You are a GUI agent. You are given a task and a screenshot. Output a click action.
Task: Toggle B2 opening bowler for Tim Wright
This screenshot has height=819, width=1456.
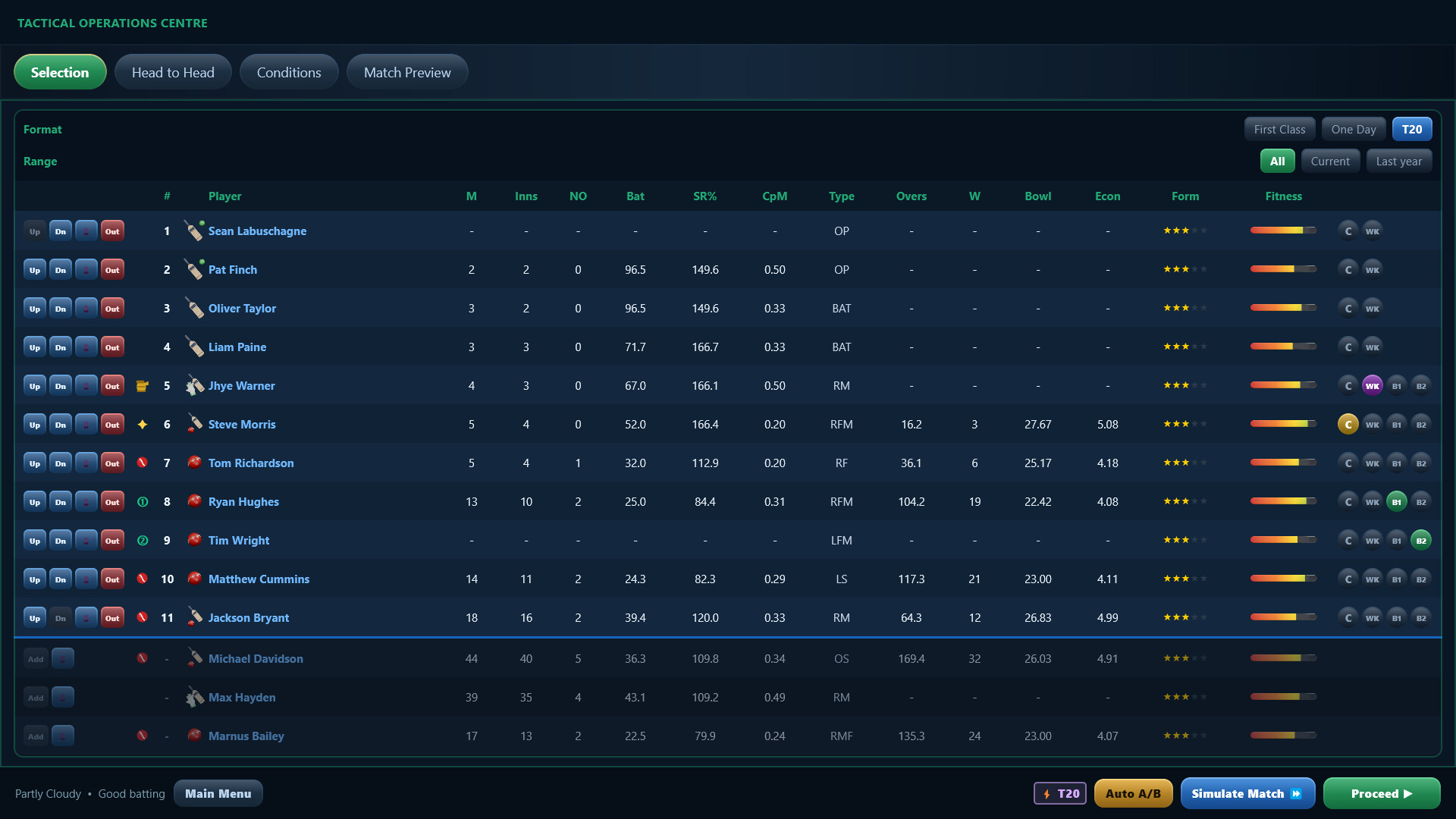1420,541
